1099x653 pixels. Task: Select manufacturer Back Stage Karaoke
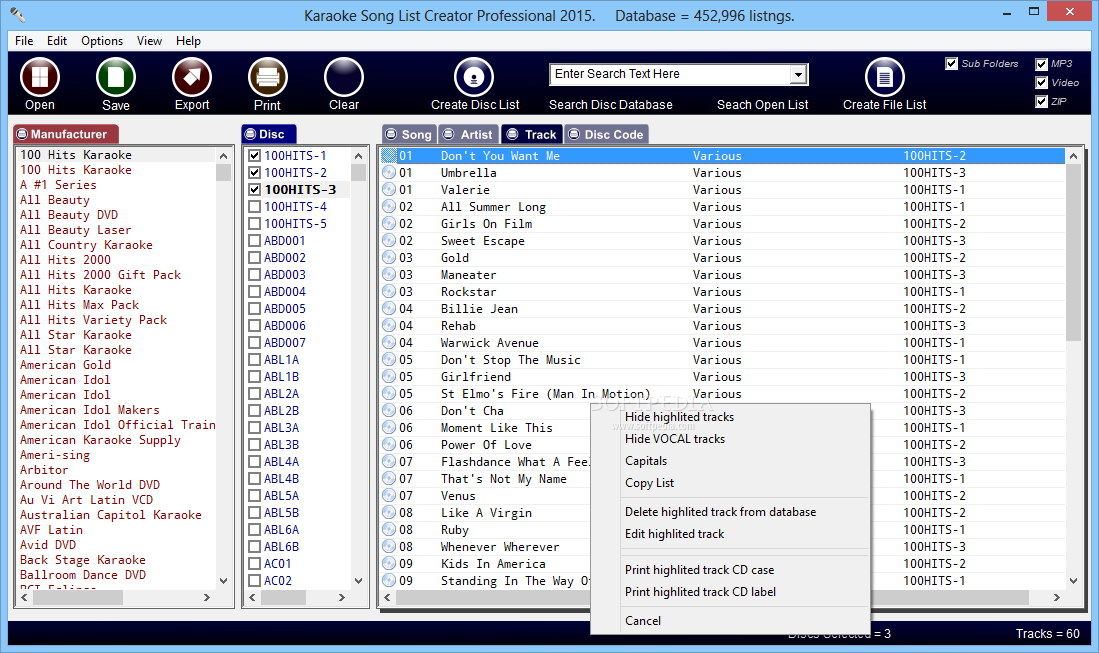click(83, 560)
